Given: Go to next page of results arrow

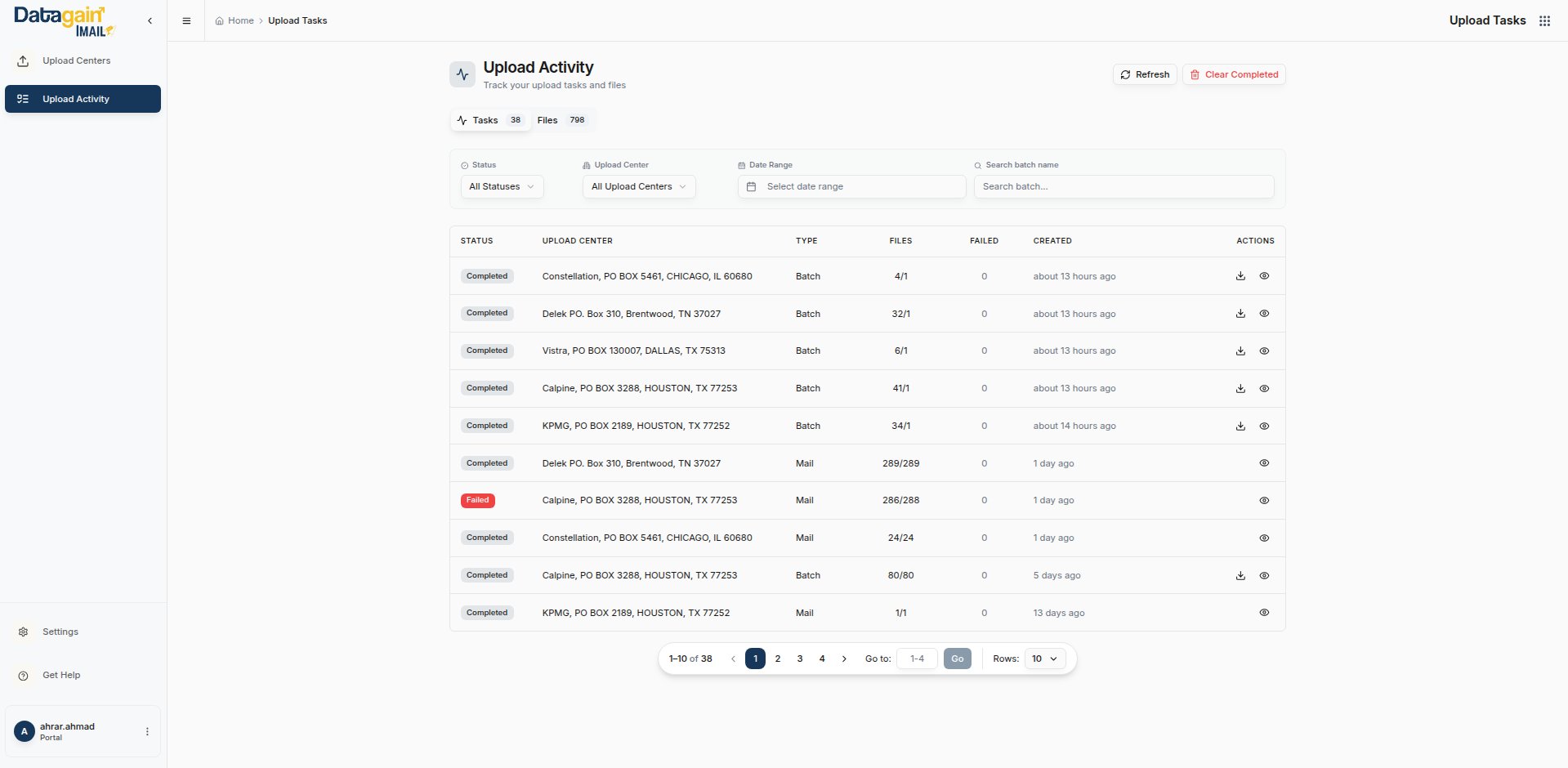Looking at the screenshot, I should pyautogui.click(x=844, y=659).
